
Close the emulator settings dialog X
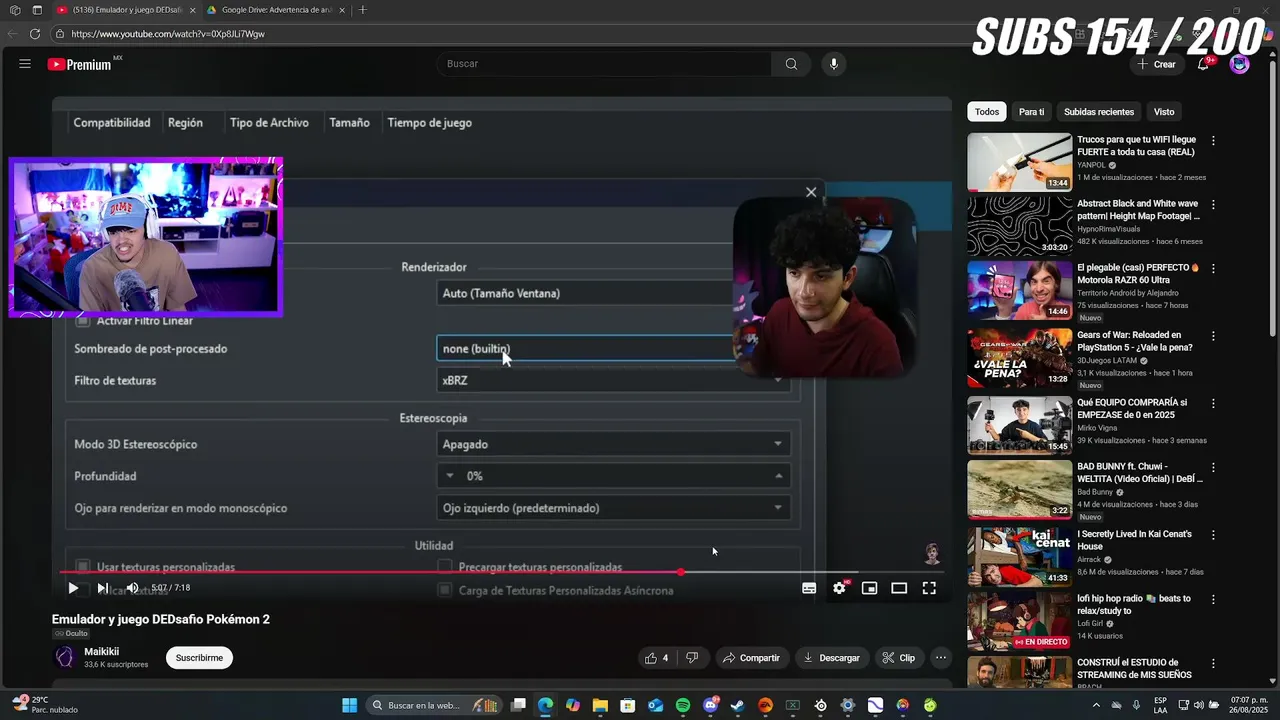[811, 192]
